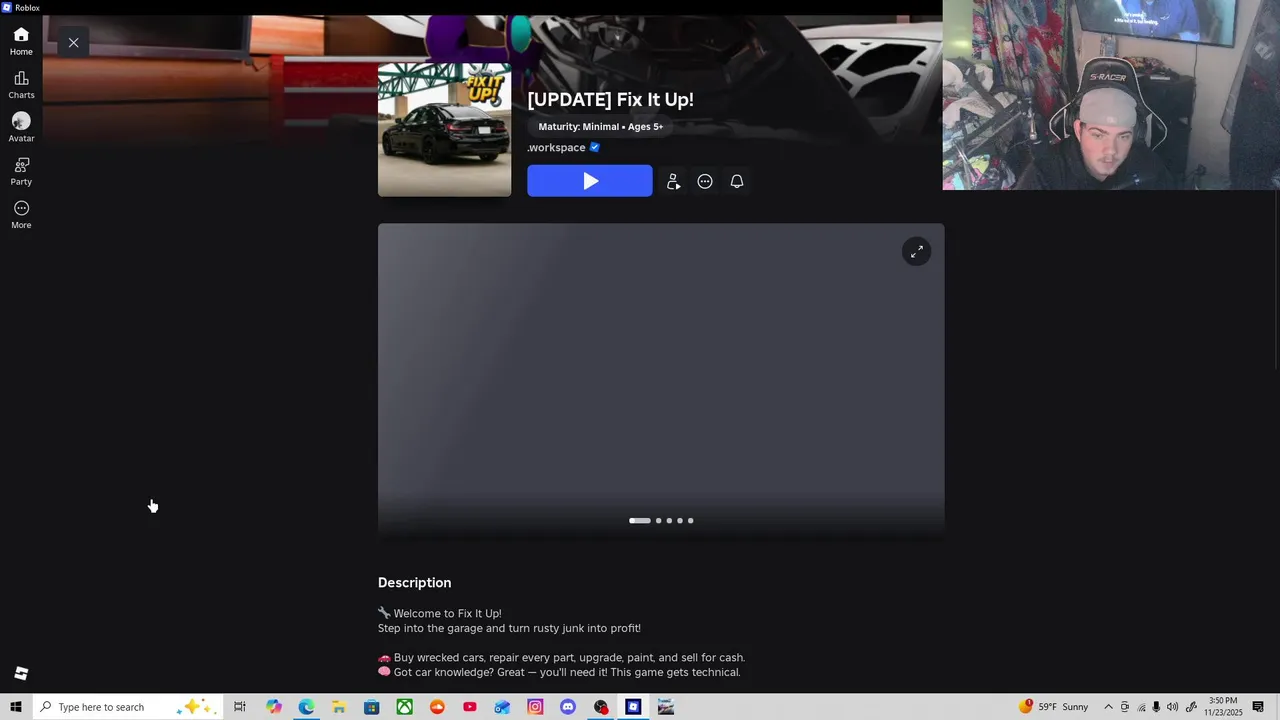Open OBS Studio from the taskbar
The image size is (1280, 720).
pyautogui.click(x=601, y=707)
